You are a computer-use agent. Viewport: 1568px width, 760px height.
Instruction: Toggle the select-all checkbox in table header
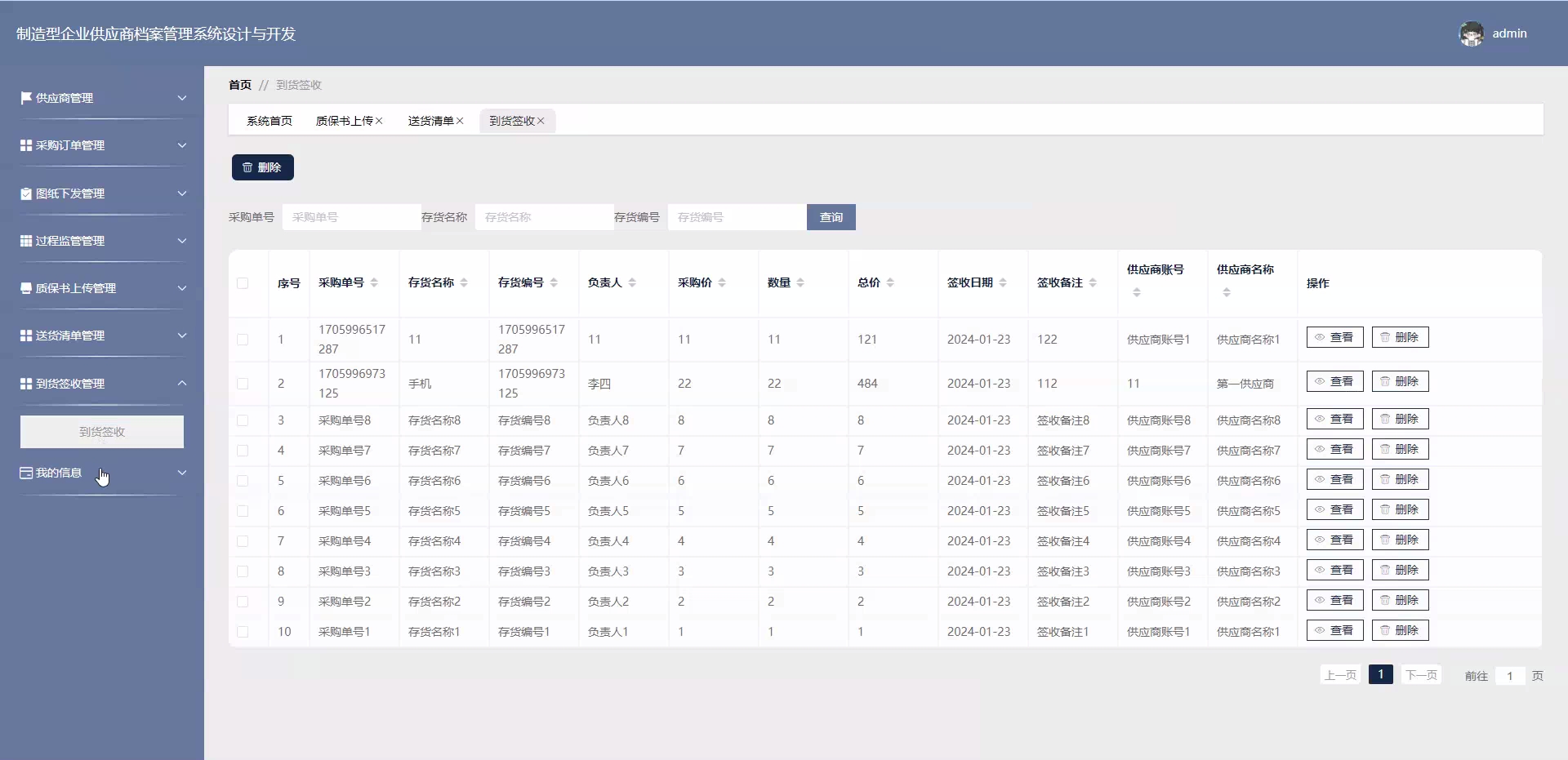click(x=243, y=283)
